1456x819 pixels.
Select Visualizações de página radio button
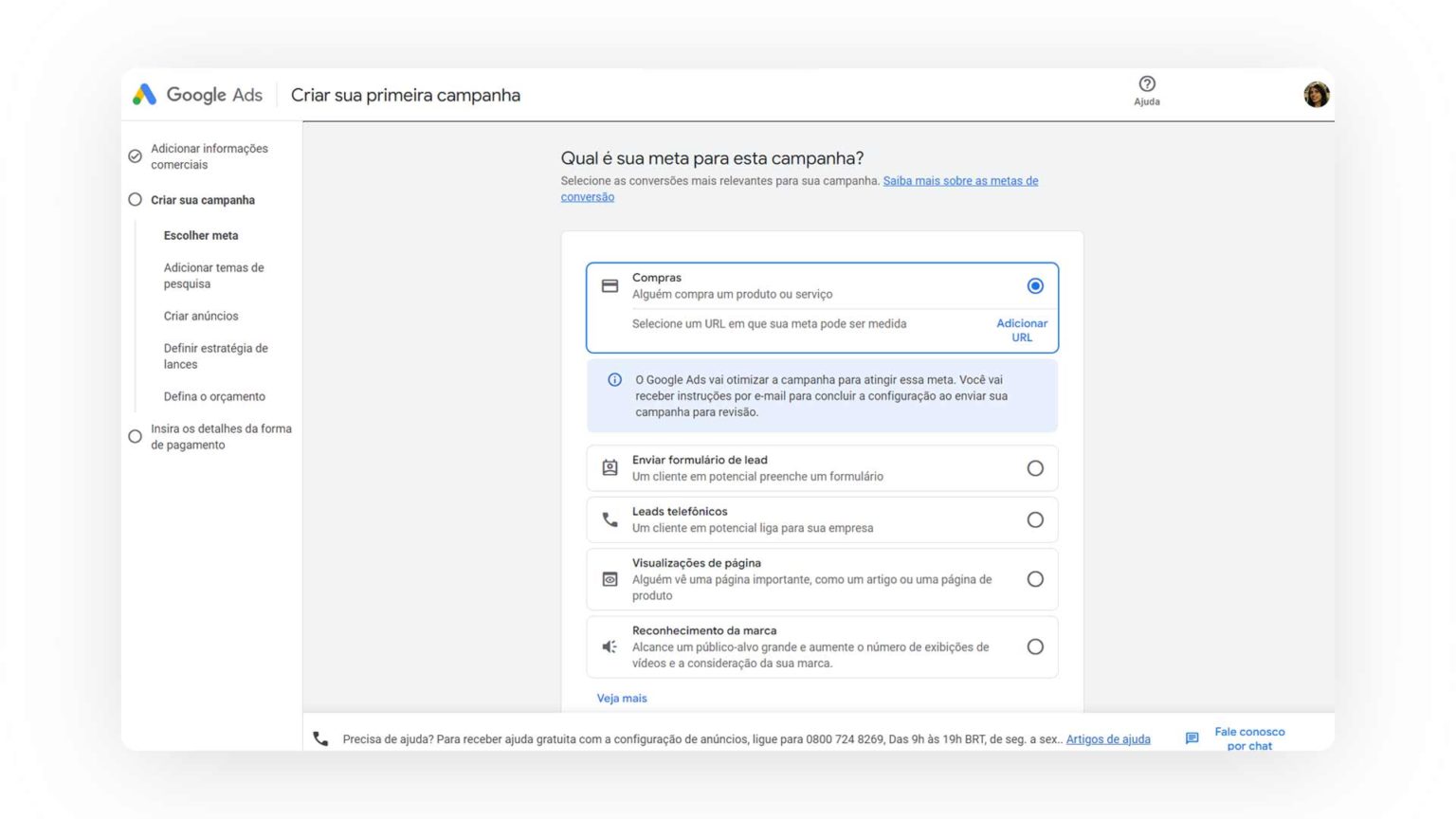1035,579
